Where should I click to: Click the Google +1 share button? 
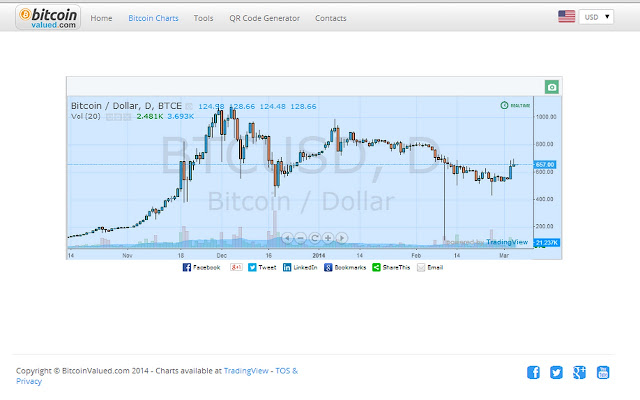tap(236, 267)
